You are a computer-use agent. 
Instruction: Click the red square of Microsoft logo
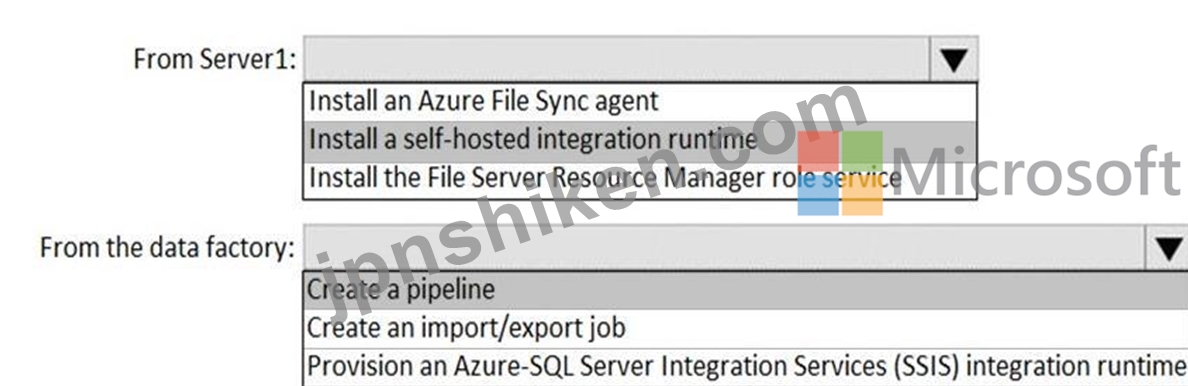click(x=818, y=151)
